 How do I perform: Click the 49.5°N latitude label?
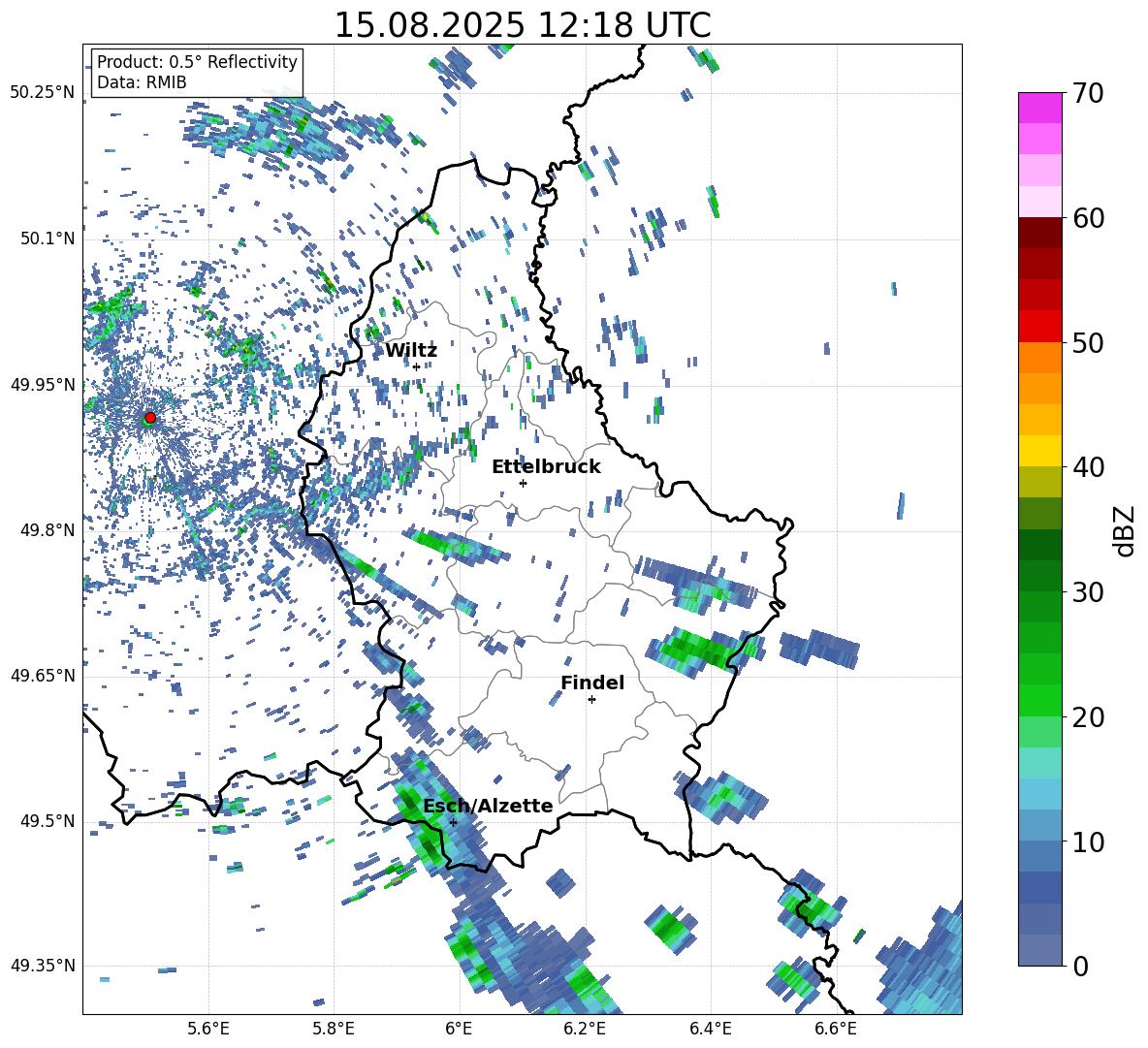point(47,820)
